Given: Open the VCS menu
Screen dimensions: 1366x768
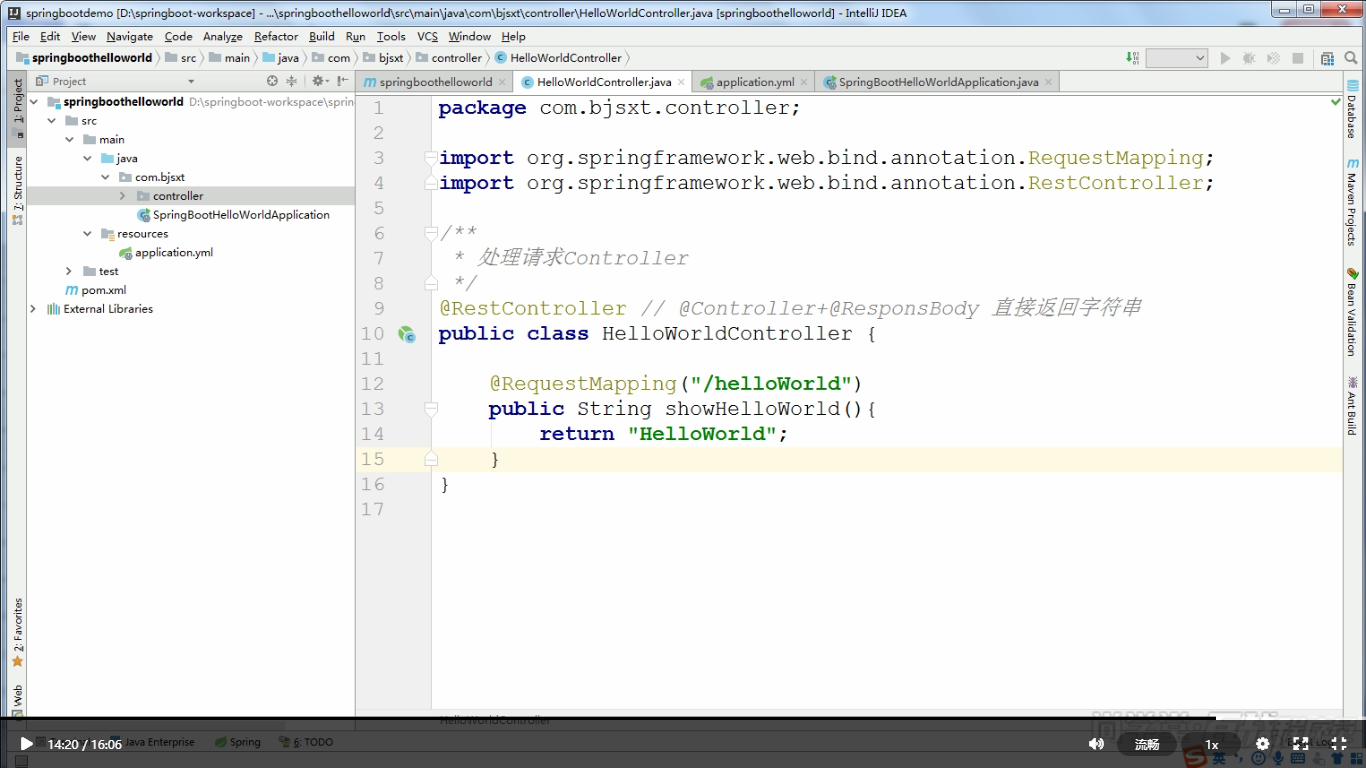Looking at the screenshot, I should 428,36.
